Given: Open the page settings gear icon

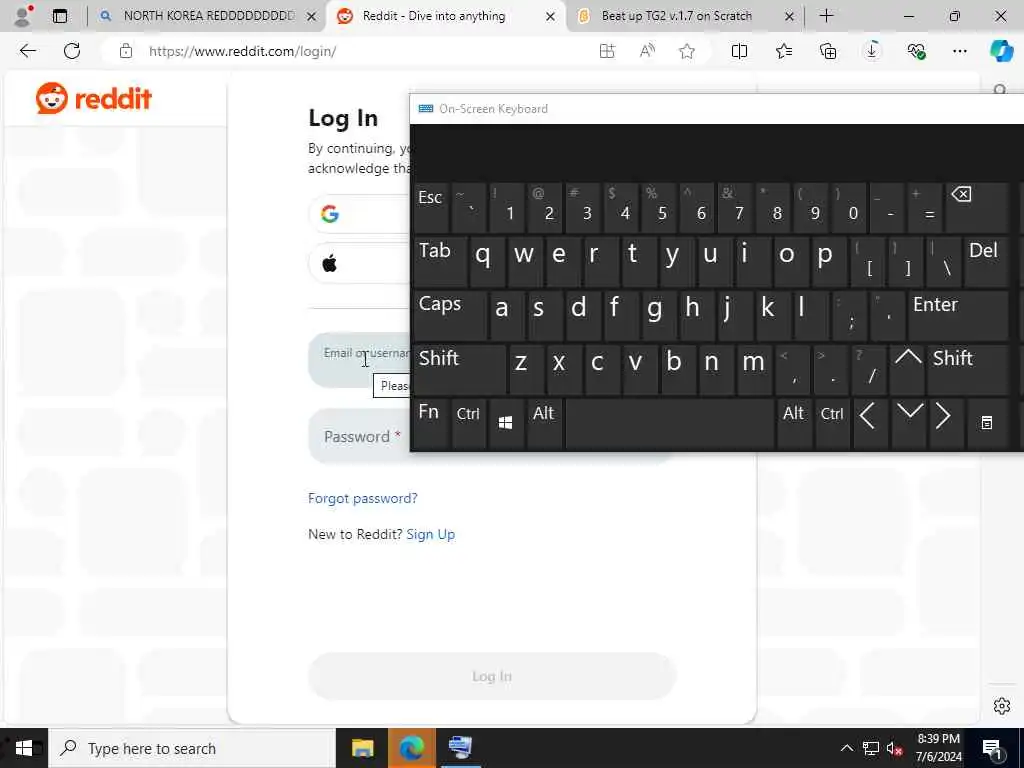Looking at the screenshot, I should coord(1002,706).
